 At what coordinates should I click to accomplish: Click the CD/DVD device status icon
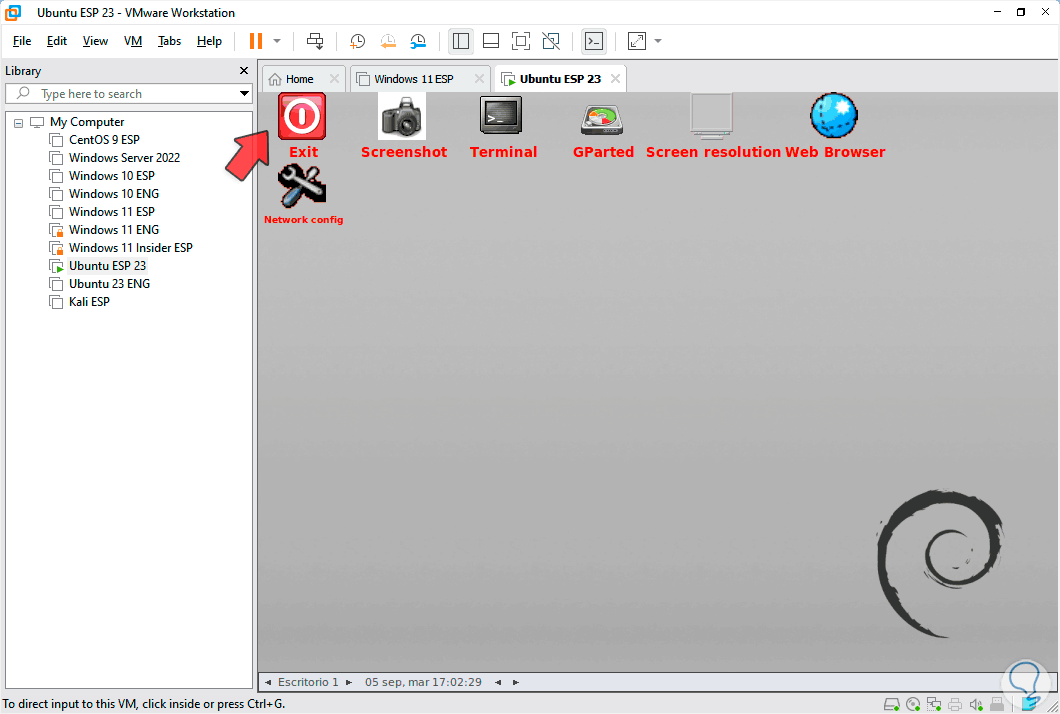[913, 705]
